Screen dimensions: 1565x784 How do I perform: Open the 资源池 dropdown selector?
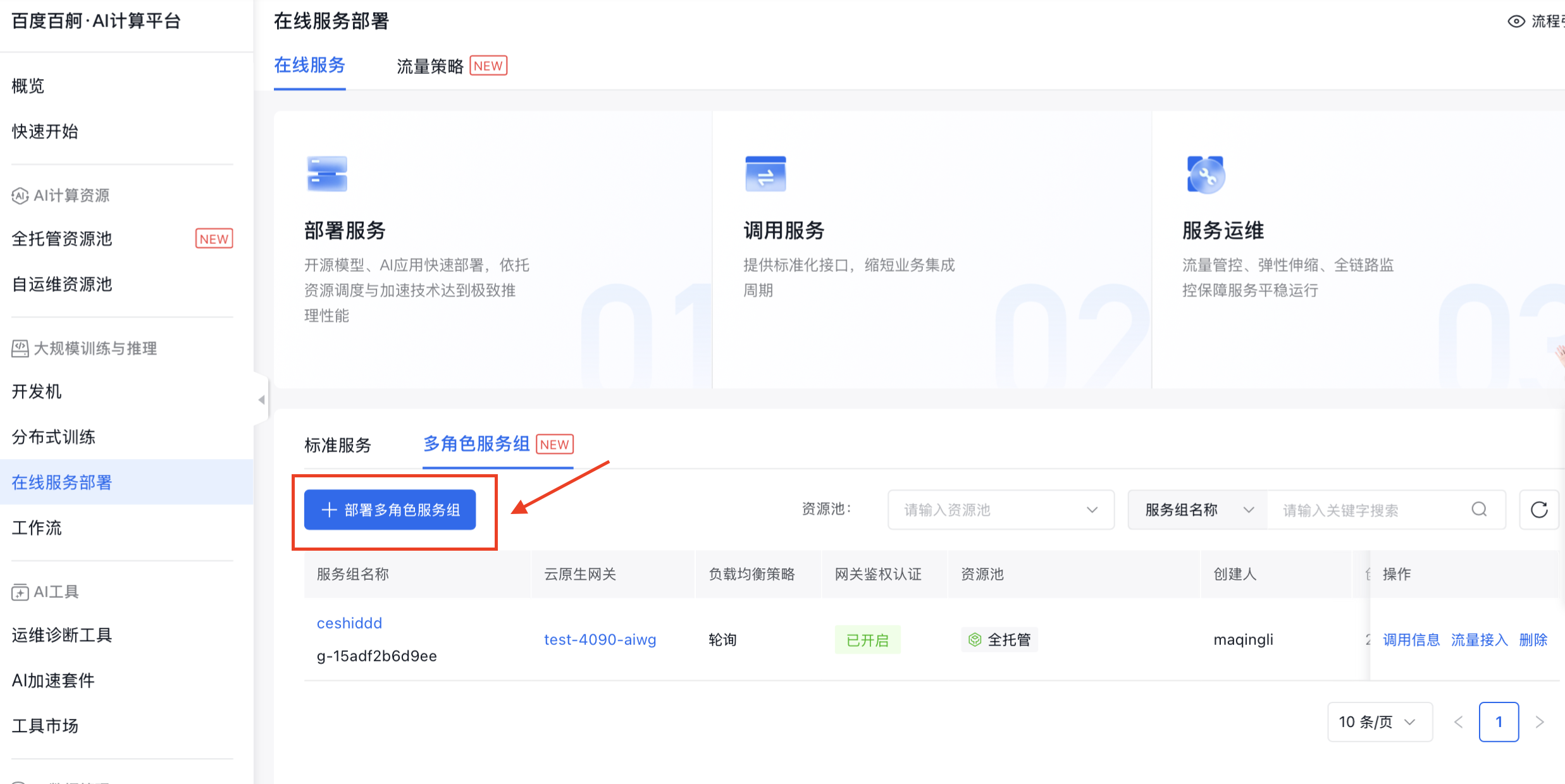pyautogui.click(x=1000, y=510)
